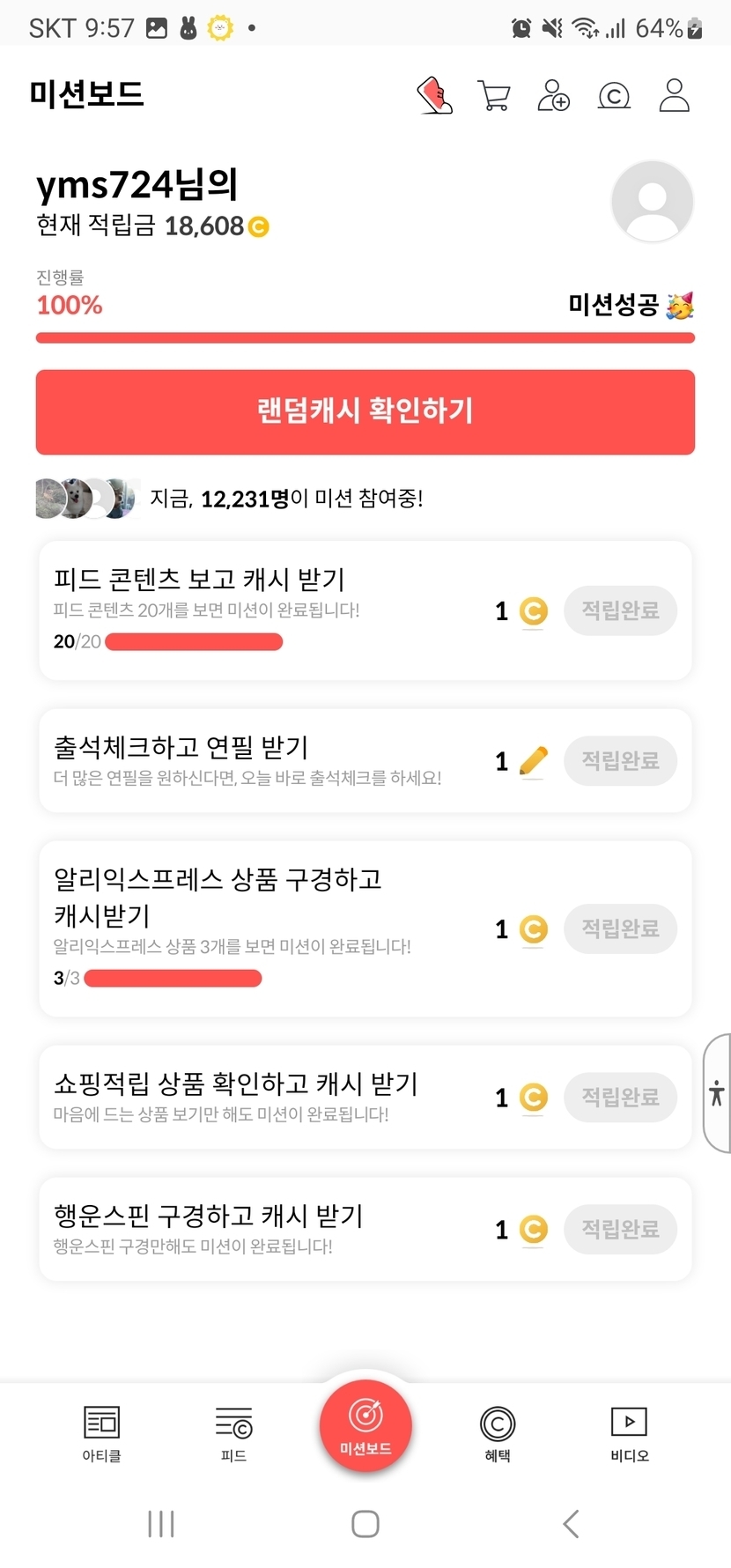Viewport: 731px width, 1568px height.
Task: Tap the sneaker icon in header
Action: pos(434,95)
